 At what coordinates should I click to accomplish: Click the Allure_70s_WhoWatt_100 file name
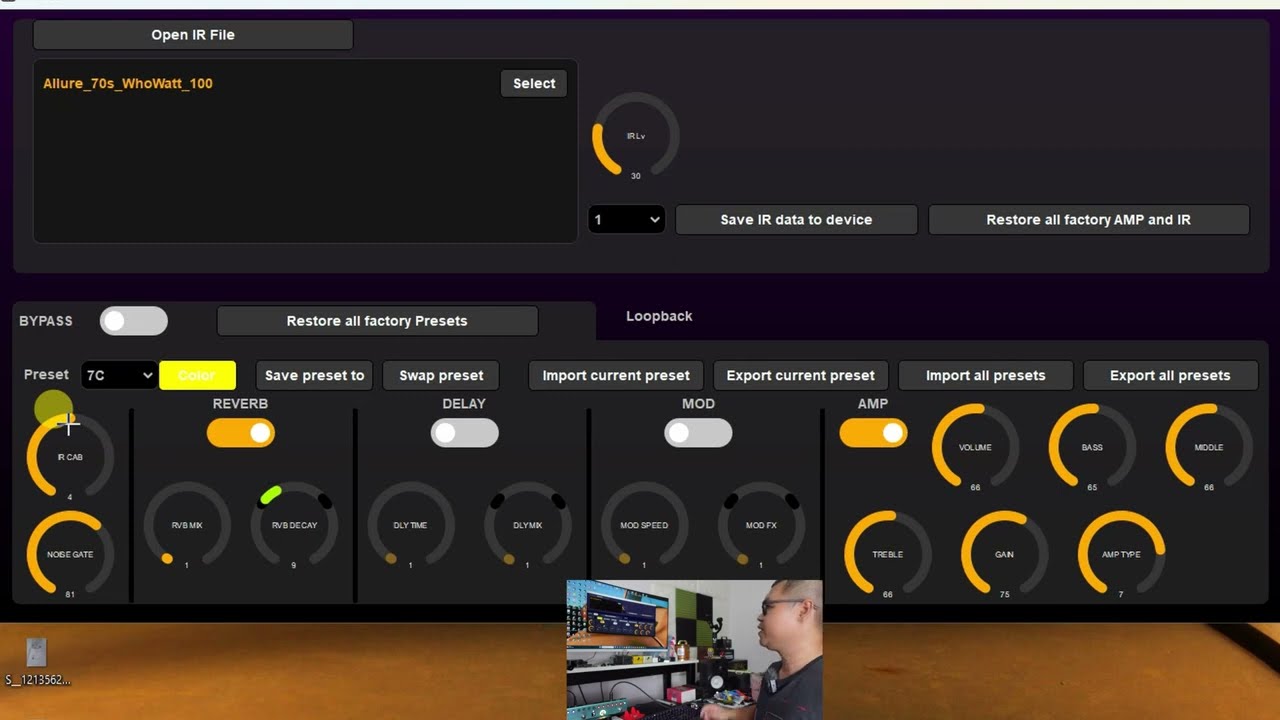coord(128,84)
